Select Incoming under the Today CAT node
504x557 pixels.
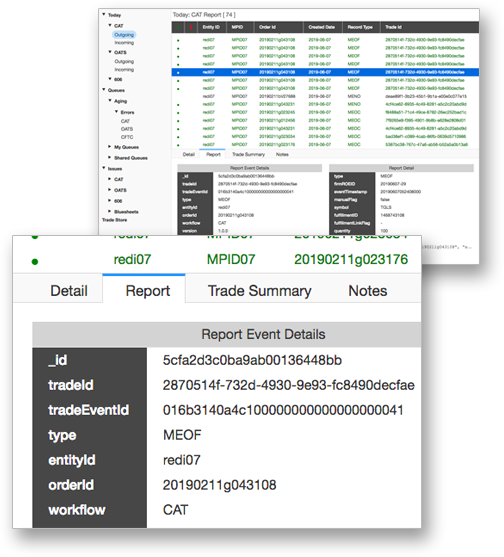[x=124, y=43]
